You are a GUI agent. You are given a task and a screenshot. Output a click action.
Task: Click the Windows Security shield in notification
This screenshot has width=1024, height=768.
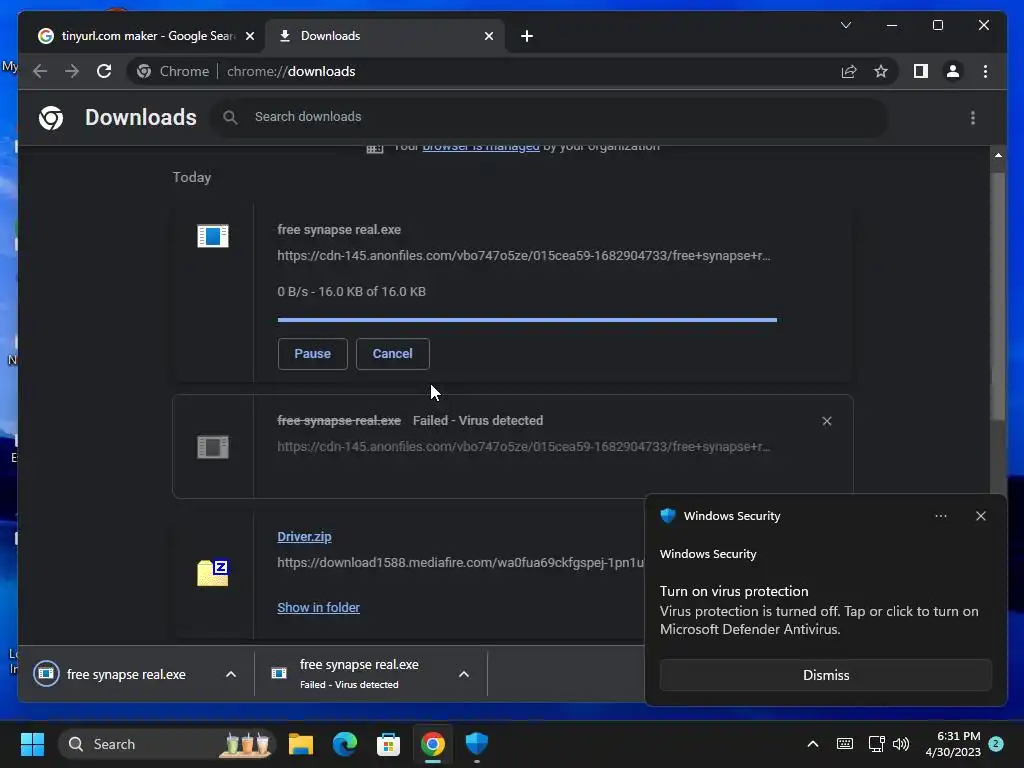(x=667, y=516)
